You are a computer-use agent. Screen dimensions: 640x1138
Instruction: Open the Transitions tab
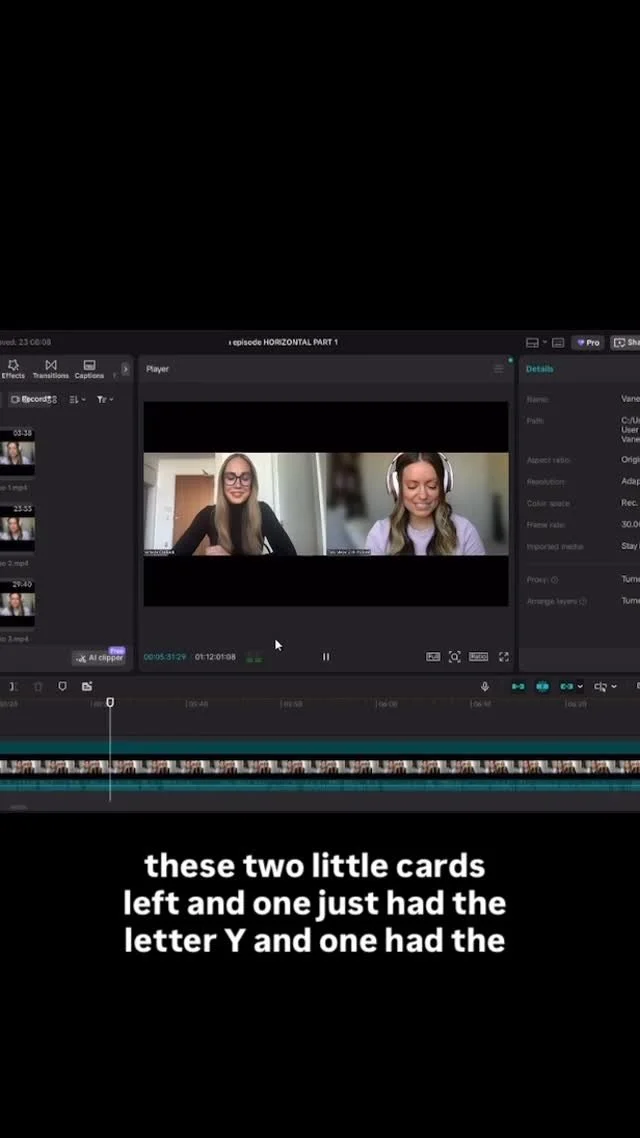click(x=51, y=369)
